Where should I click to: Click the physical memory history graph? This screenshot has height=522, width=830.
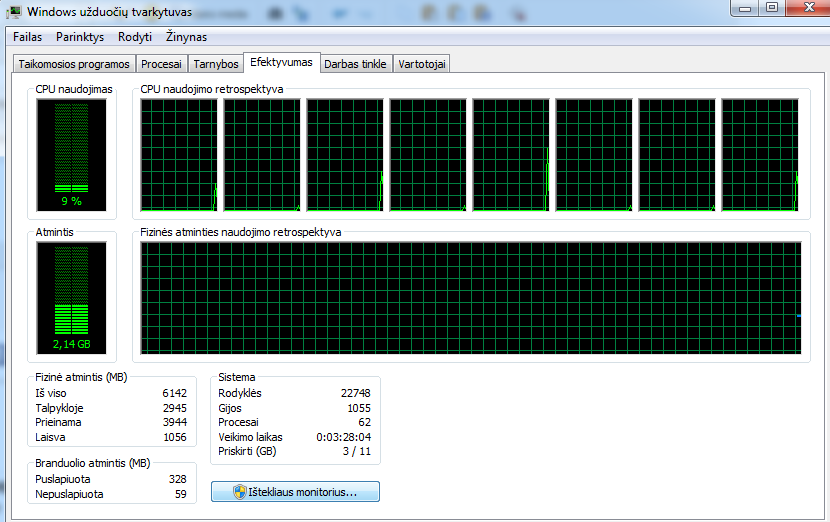[471, 298]
